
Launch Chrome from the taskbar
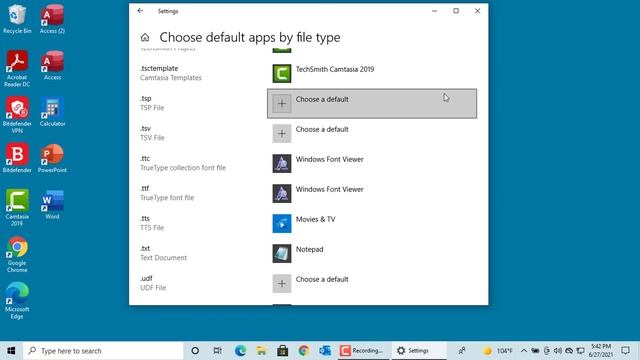(x=304, y=351)
